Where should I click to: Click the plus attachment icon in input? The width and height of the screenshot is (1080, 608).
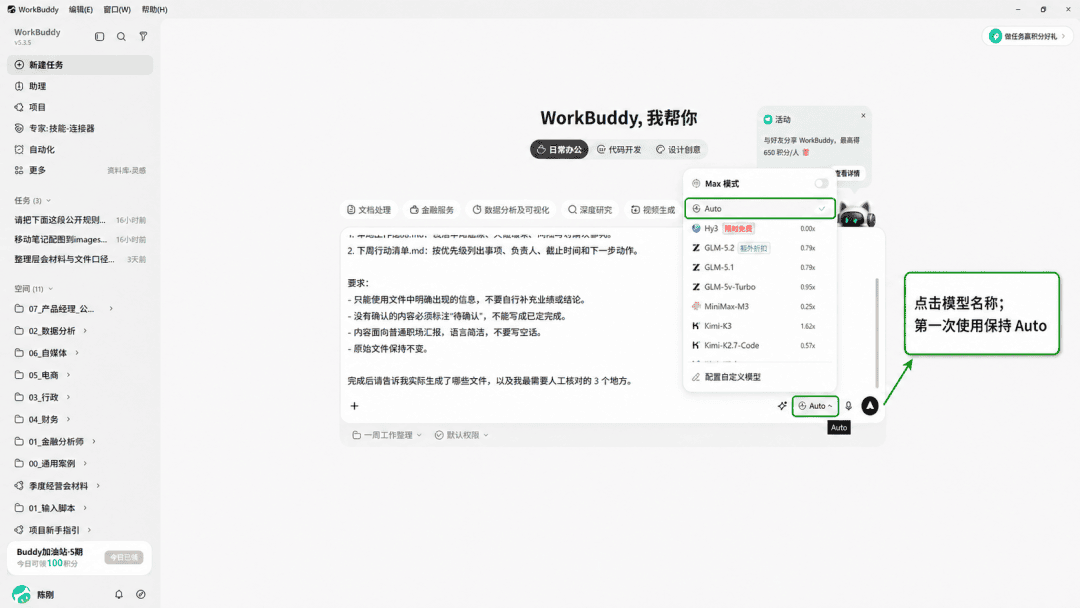tap(354, 406)
